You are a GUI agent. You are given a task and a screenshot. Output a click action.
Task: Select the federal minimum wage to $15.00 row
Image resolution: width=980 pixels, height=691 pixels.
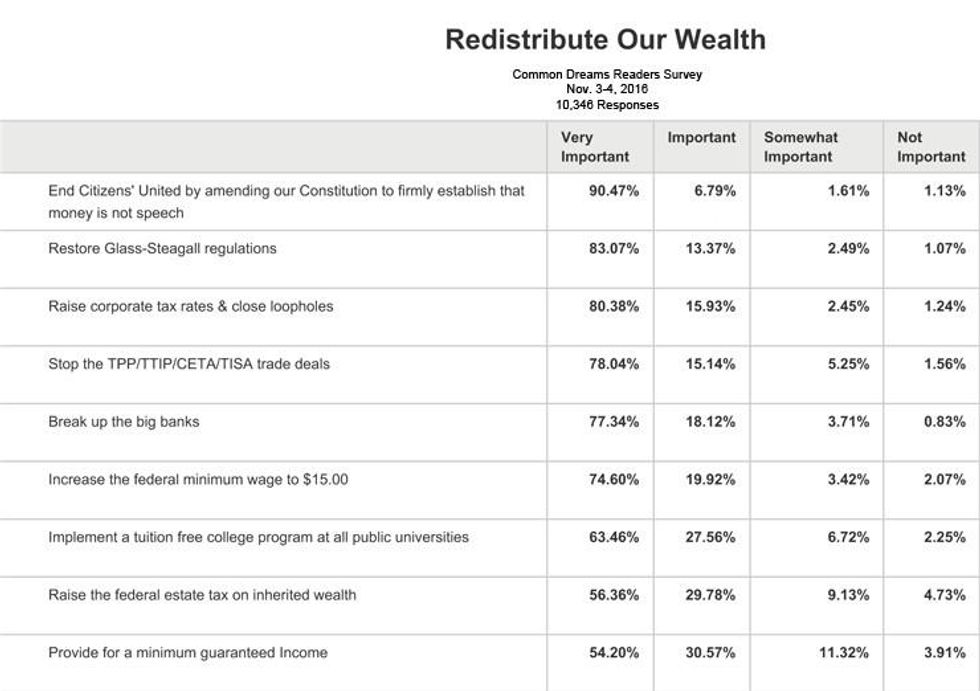click(198, 480)
